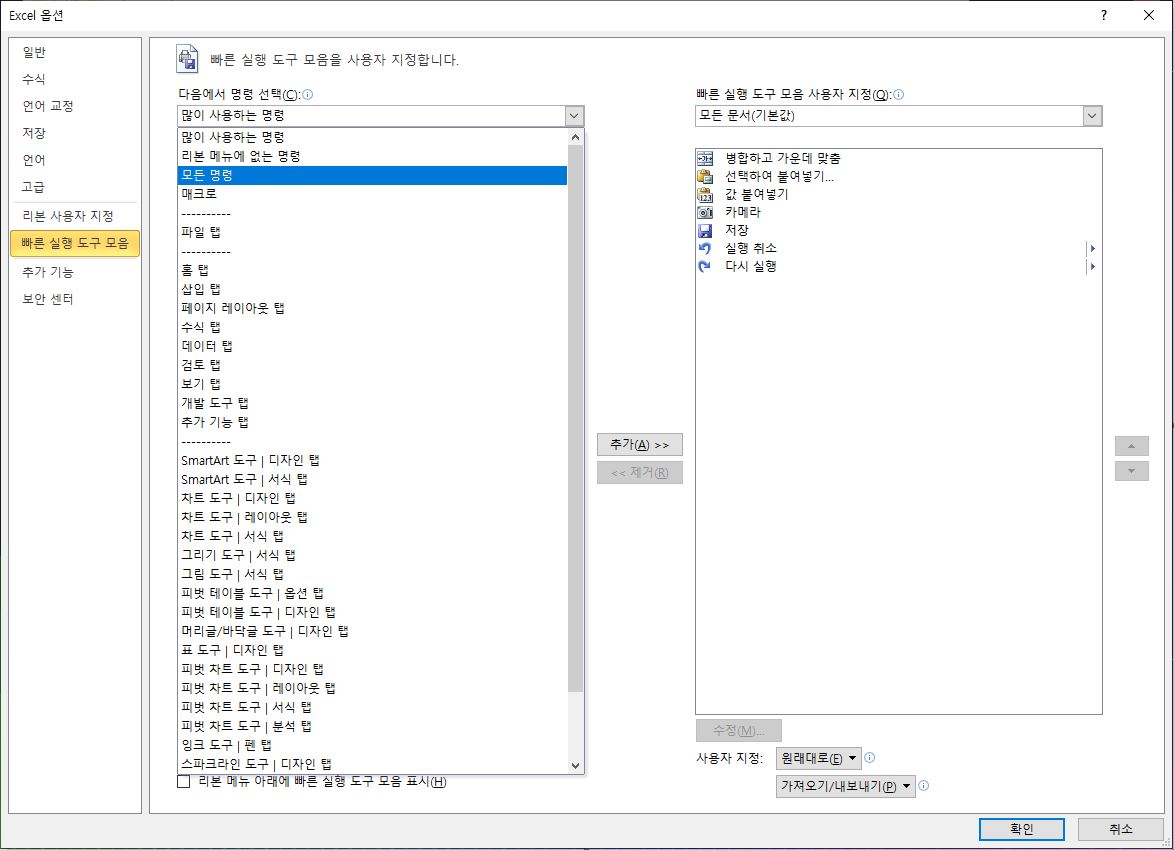Screen dimensions: 1174x850
Task: Select 그림 도구 | 서식 탭 option
Action: click(372, 574)
